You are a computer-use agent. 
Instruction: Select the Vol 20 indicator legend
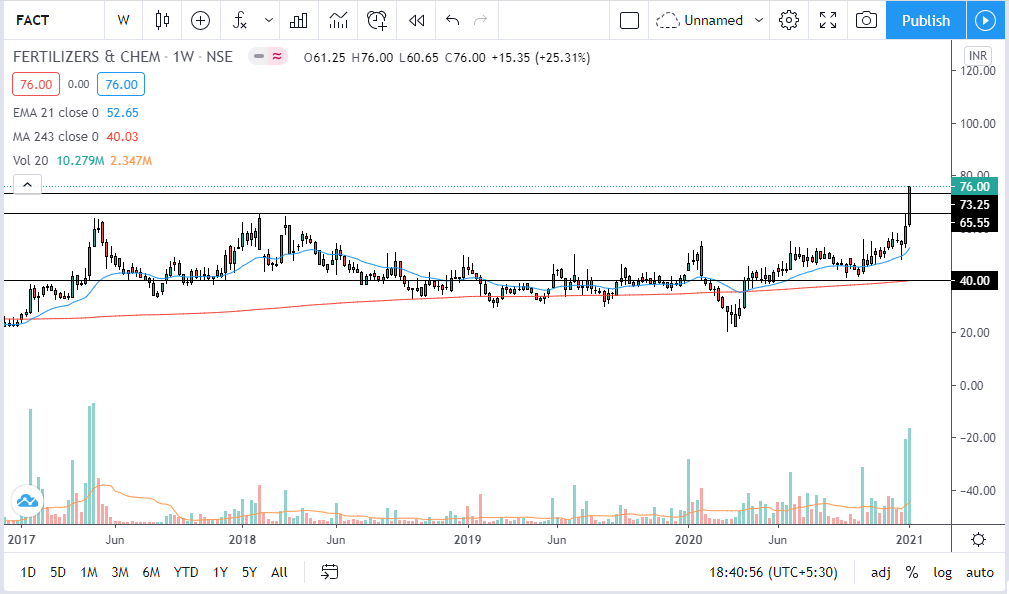pyautogui.click(x=31, y=160)
